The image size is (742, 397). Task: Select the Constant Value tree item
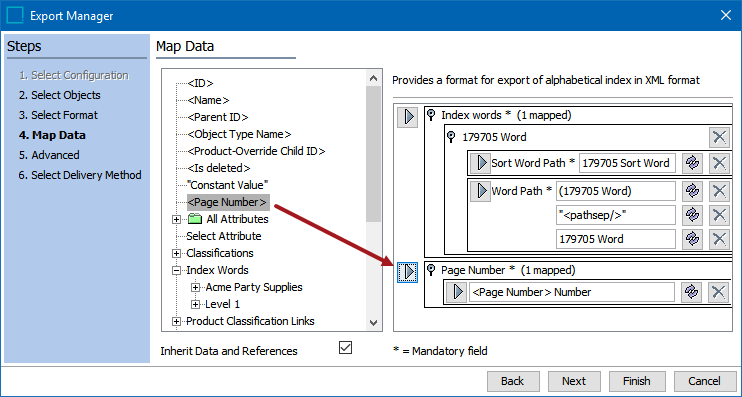click(228, 185)
